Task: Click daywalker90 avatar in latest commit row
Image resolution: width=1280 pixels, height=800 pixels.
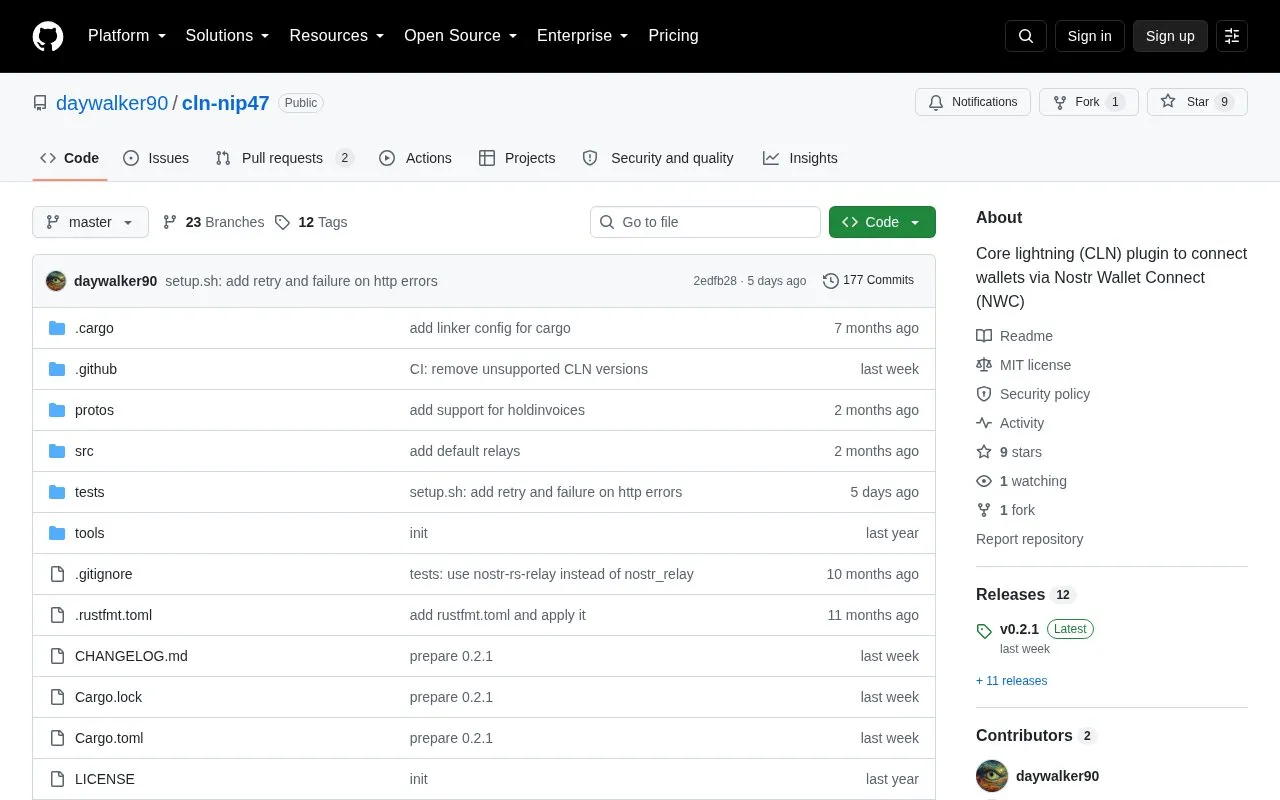Action: 56,281
